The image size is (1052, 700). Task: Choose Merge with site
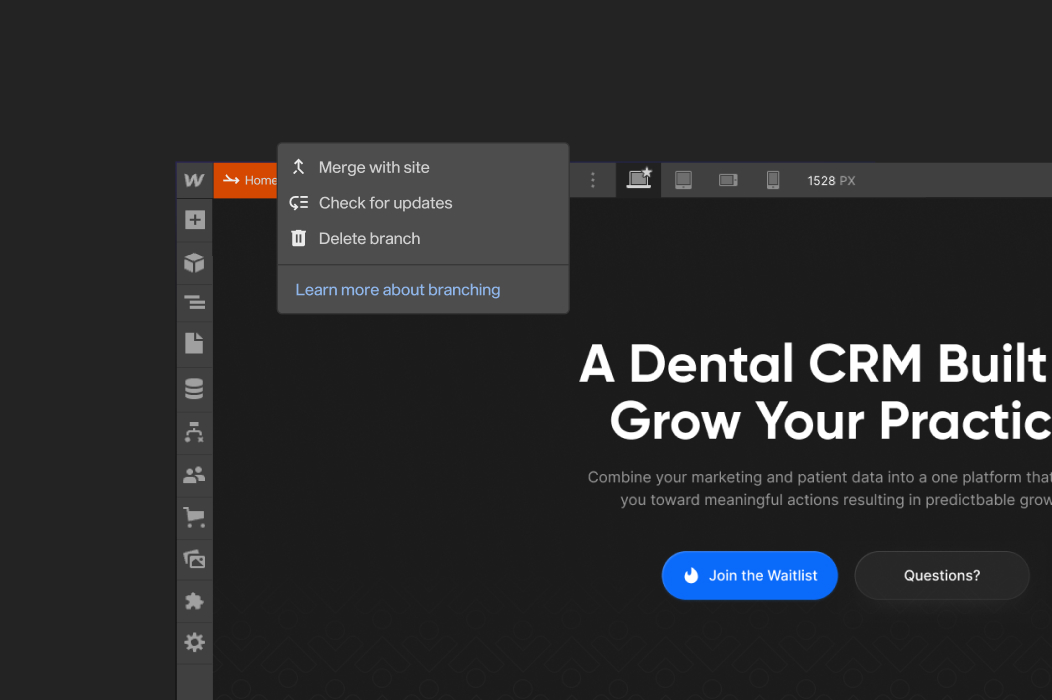(423, 167)
